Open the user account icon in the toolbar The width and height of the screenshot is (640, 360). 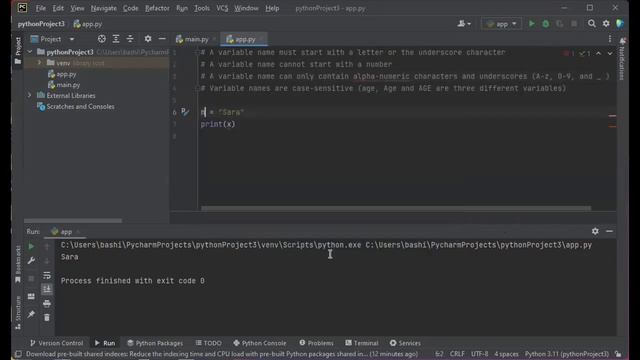tap(464, 24)
